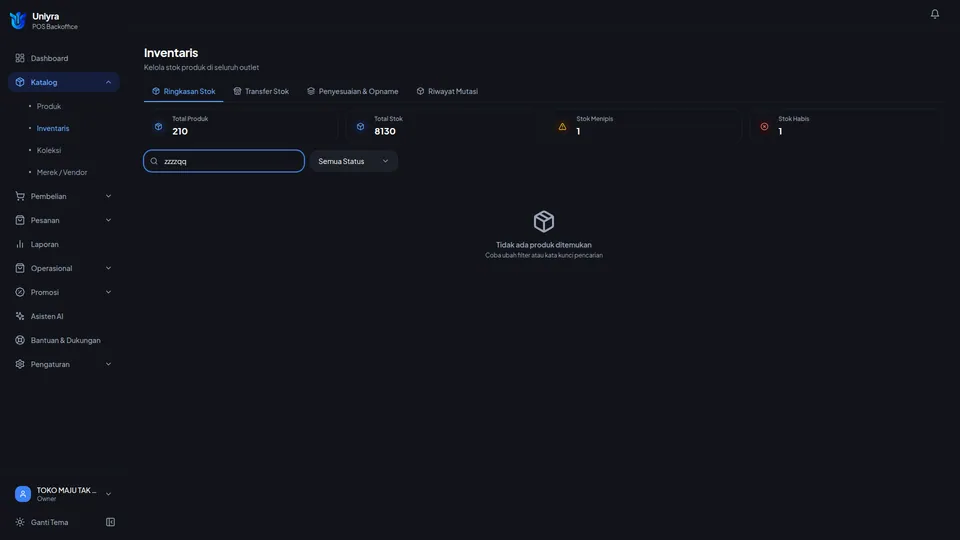Click the Laporan bar chart icon
The image size is (960, 540).
[20, 244]
